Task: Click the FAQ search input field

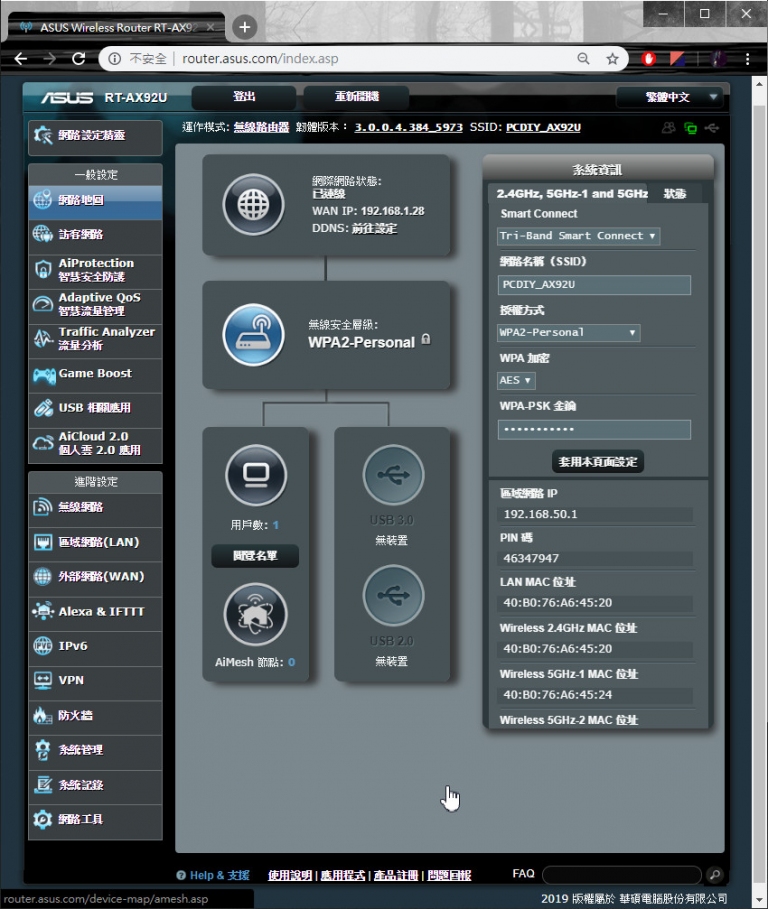Action: (622, 874)
